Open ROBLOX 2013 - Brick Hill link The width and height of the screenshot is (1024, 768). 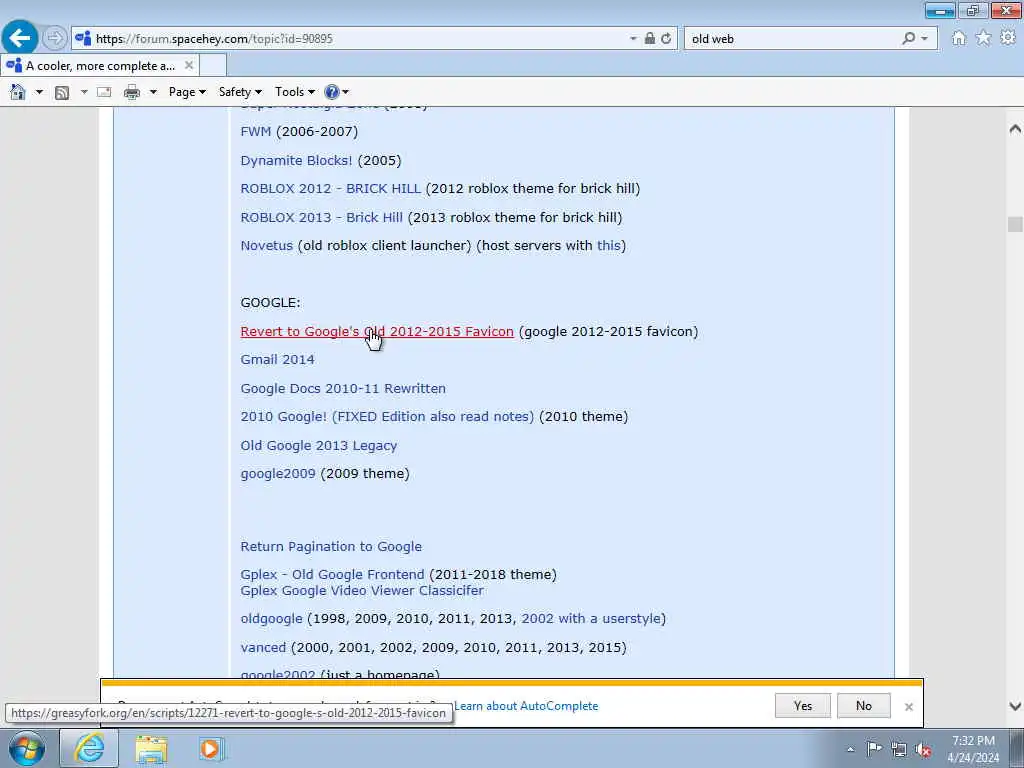tap(321, 217)
